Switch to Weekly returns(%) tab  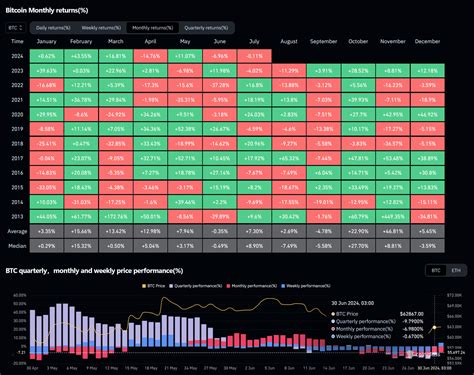[x=101, y=28]
